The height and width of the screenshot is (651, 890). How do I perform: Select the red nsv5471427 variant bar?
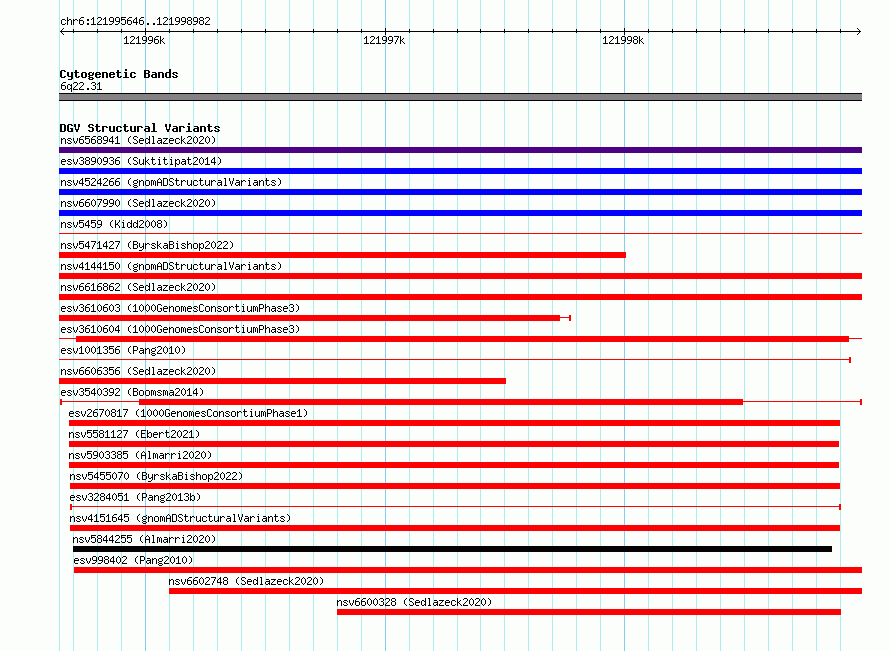(x=342, y=255)
